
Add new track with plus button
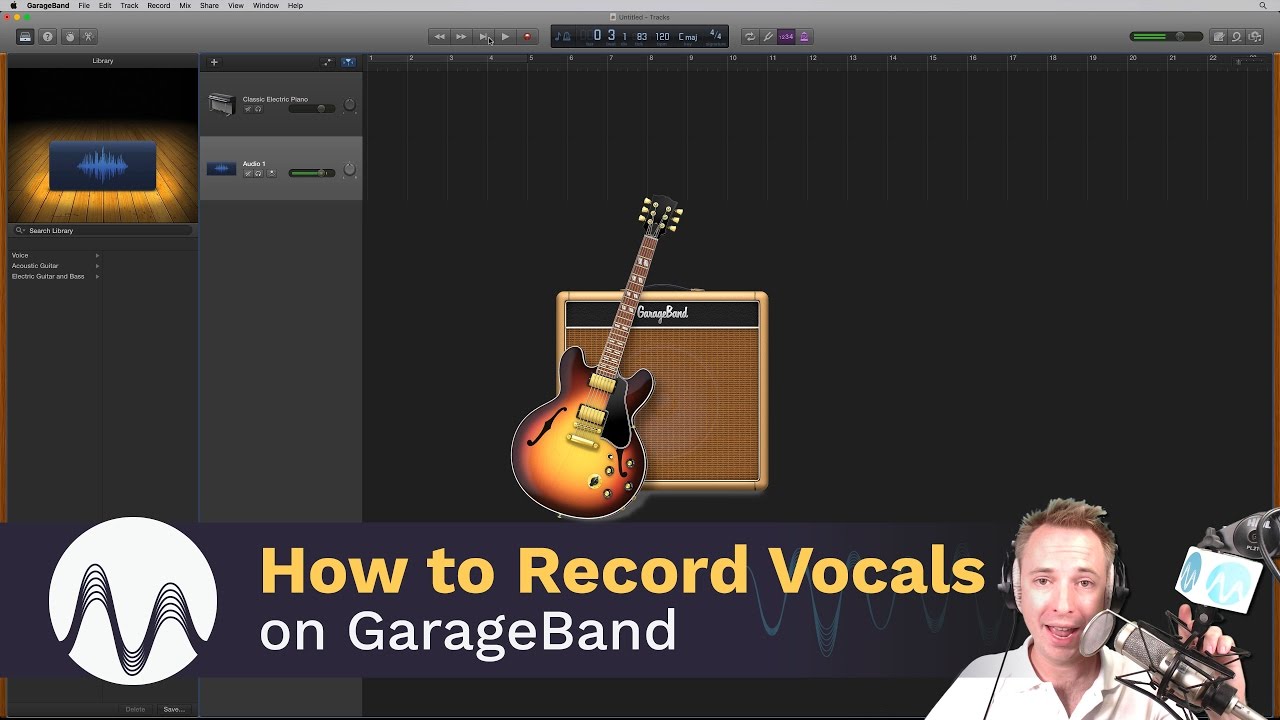point(214,62)
